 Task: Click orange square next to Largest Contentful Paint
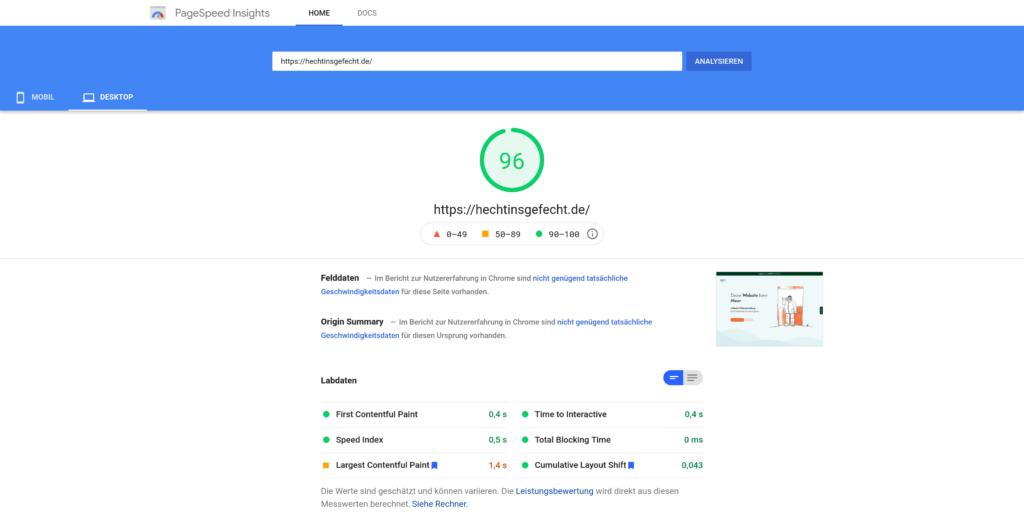click(x=326, y=465)
